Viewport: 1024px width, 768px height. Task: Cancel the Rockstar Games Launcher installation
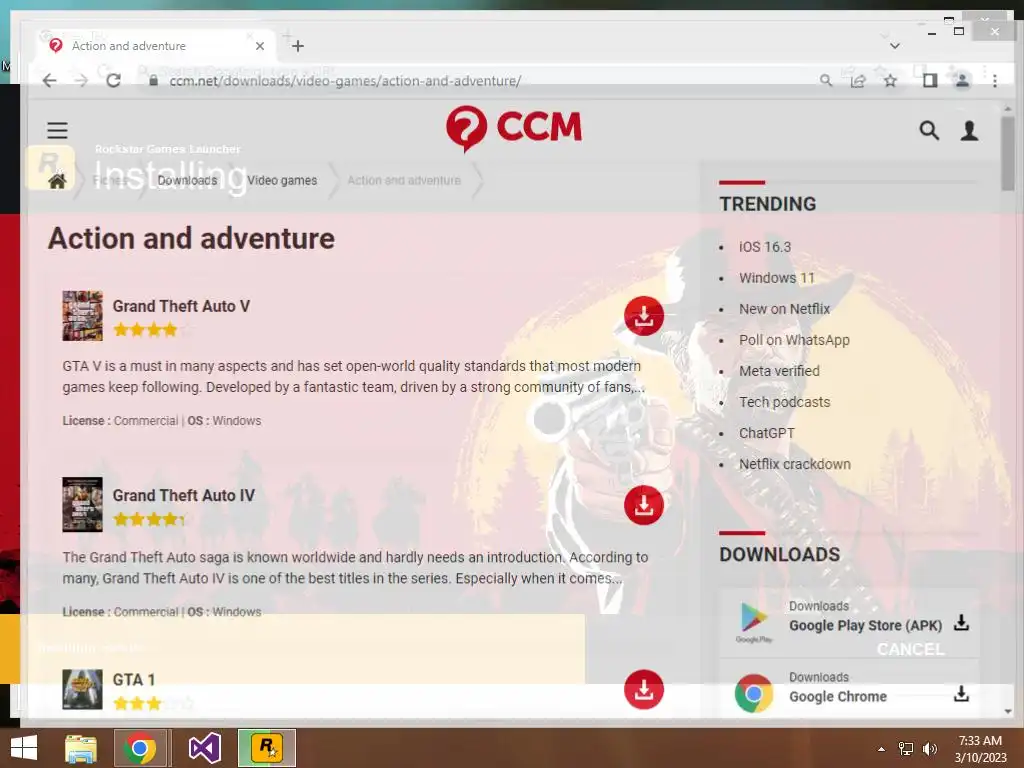(910, 649)
